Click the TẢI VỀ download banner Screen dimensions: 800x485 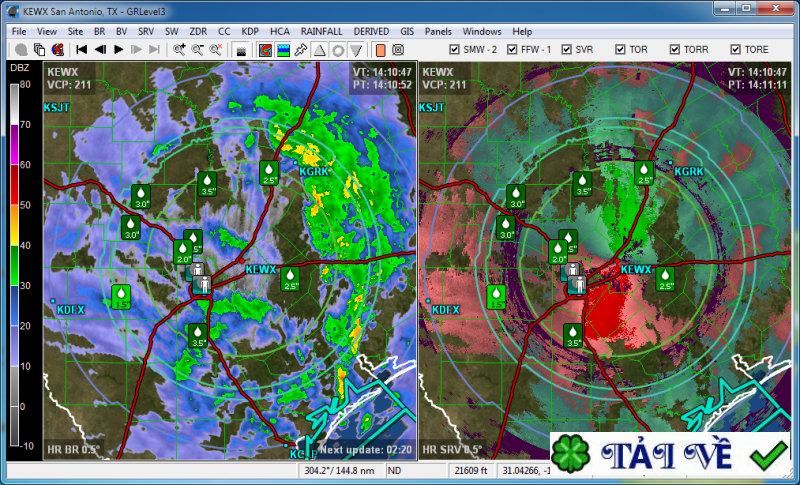coord(670,453)
